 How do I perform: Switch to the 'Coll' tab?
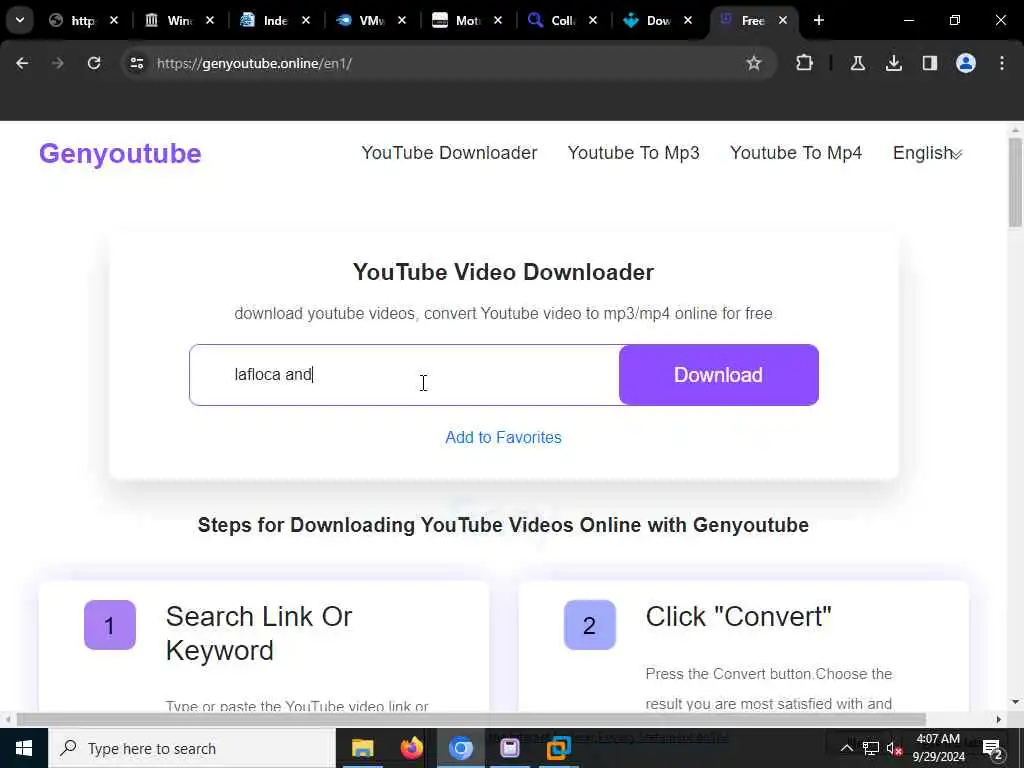point(554,21)
